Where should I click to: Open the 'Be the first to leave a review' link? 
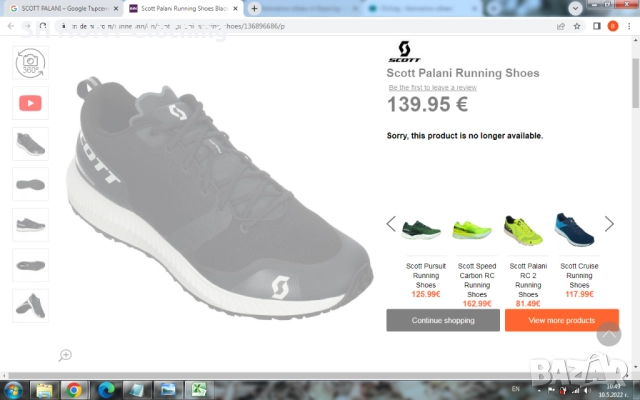tap(431, 88)
